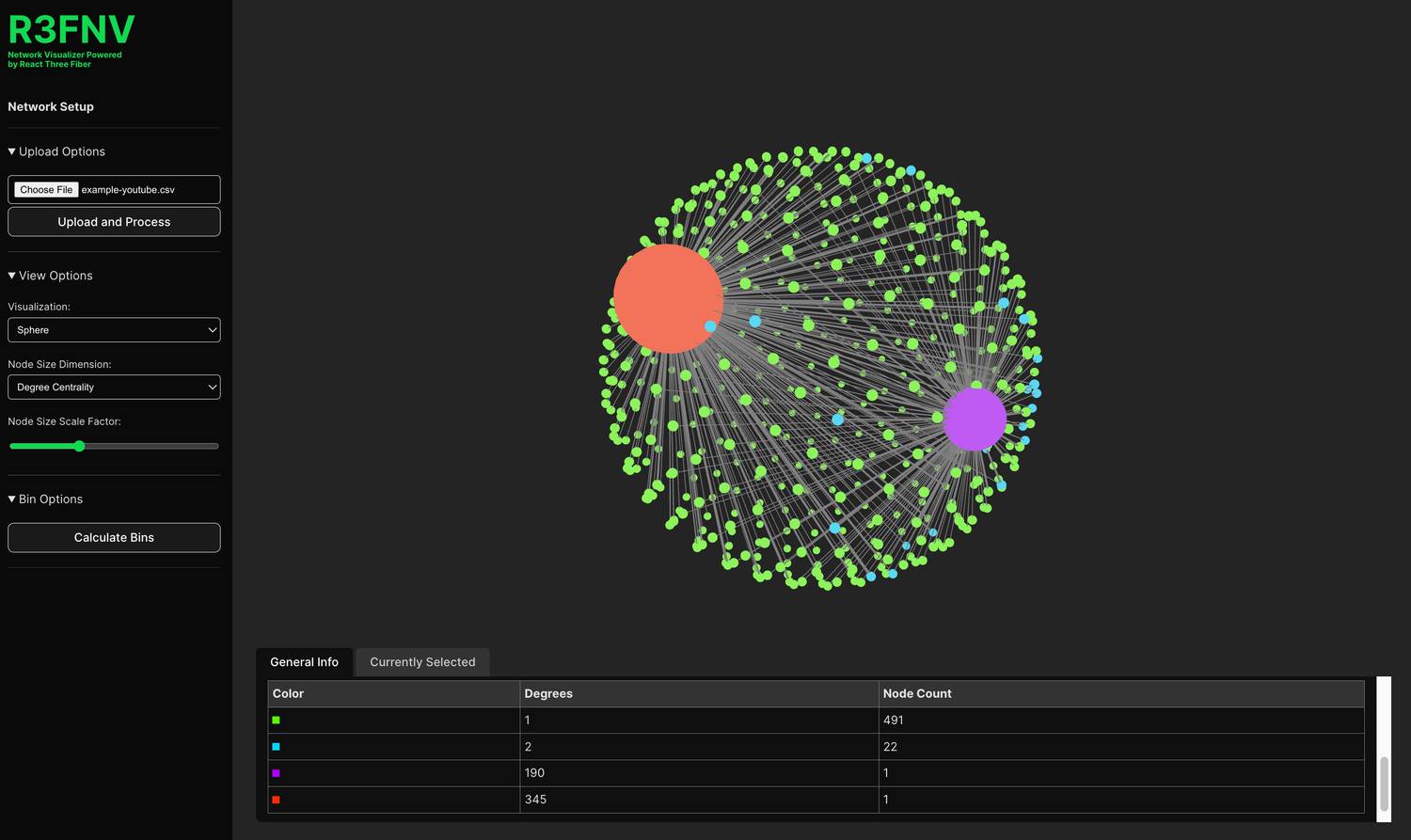Click the Calculate Bins button
The image size is (1411, 840).
tap(114, 538)
